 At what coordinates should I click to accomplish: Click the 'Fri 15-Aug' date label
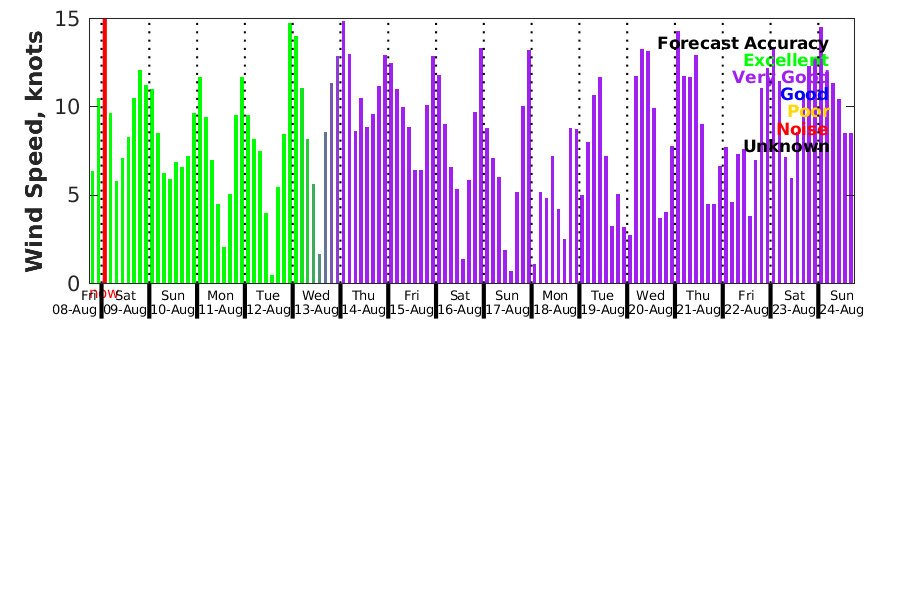tap(412, 303)
